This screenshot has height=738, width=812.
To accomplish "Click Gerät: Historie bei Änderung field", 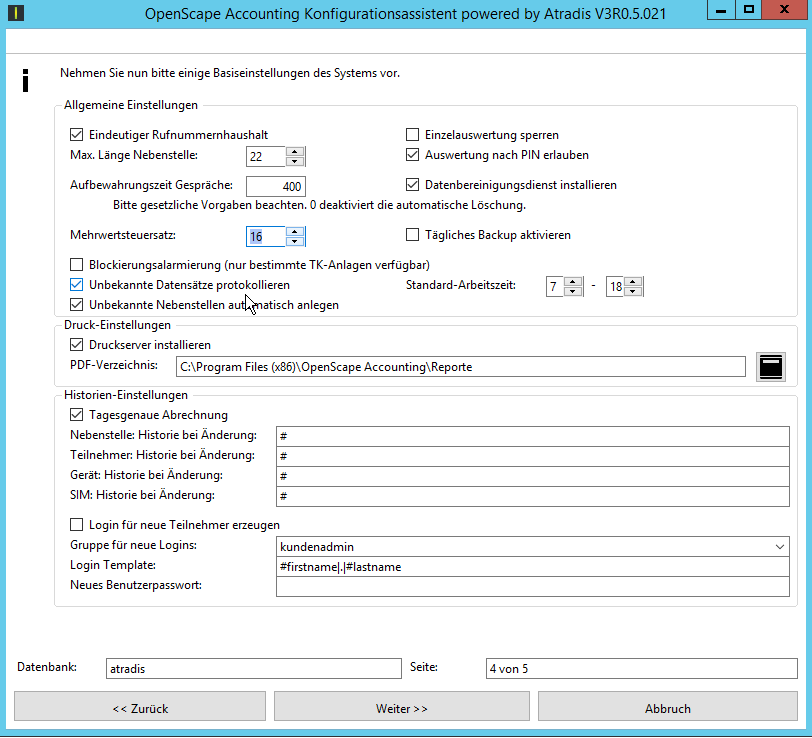I will 532,476.
